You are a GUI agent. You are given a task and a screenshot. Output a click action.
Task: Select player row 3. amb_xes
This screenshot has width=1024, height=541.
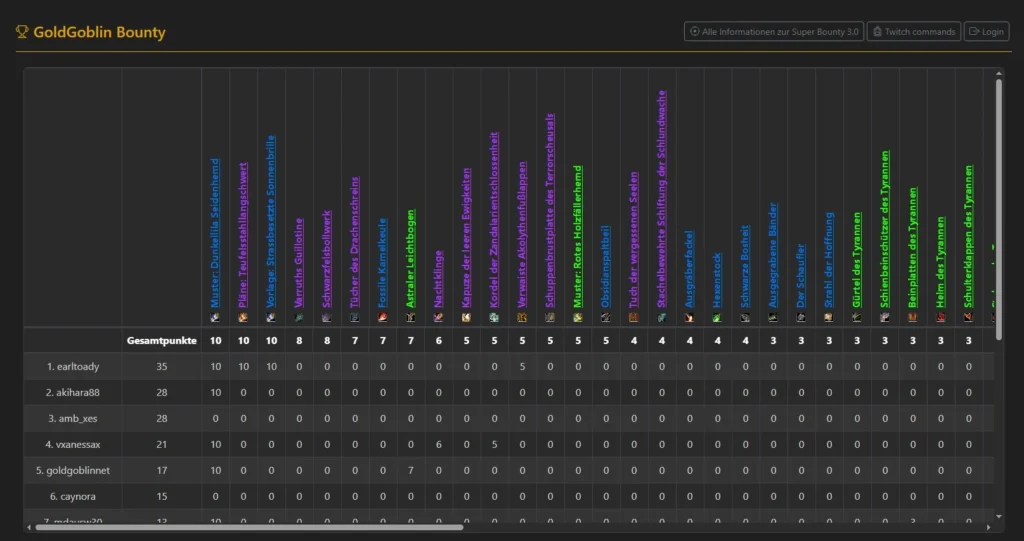(x=509, y=418)
